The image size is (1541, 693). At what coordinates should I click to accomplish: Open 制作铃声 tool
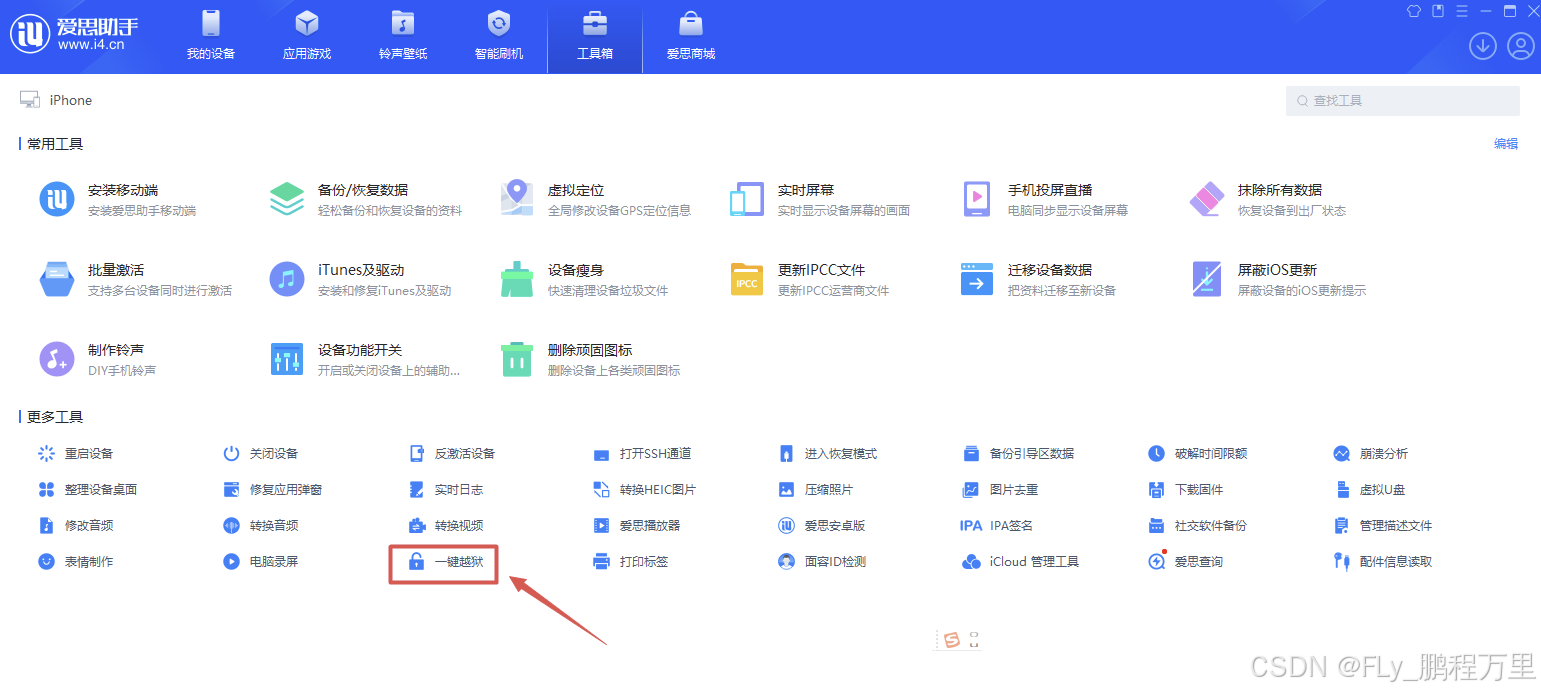coord(97,359)
